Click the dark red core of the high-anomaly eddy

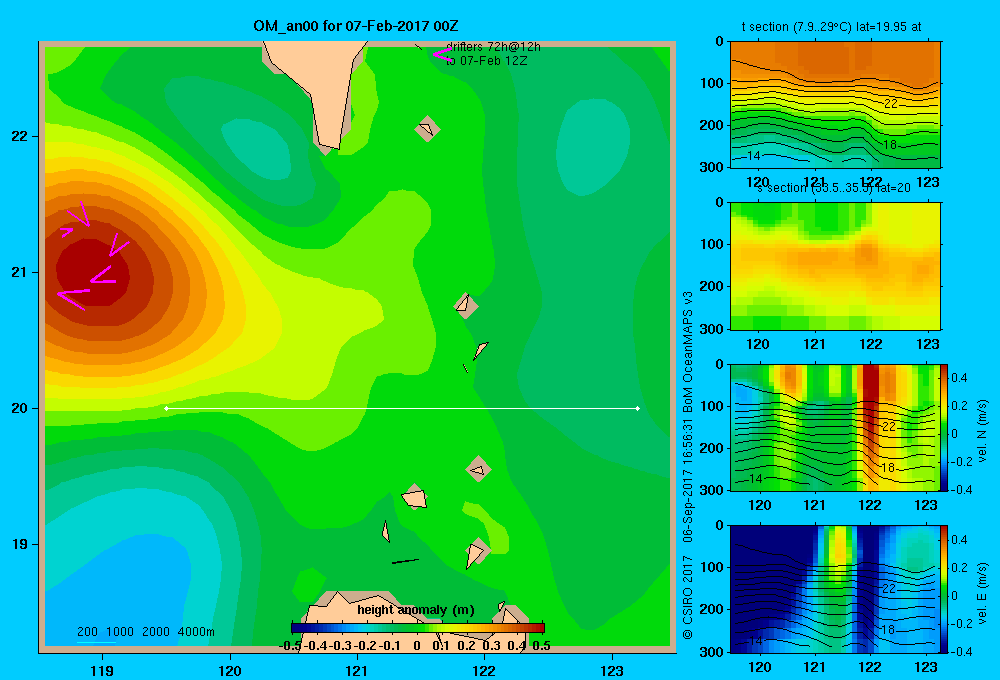click(x=92, y=272)
